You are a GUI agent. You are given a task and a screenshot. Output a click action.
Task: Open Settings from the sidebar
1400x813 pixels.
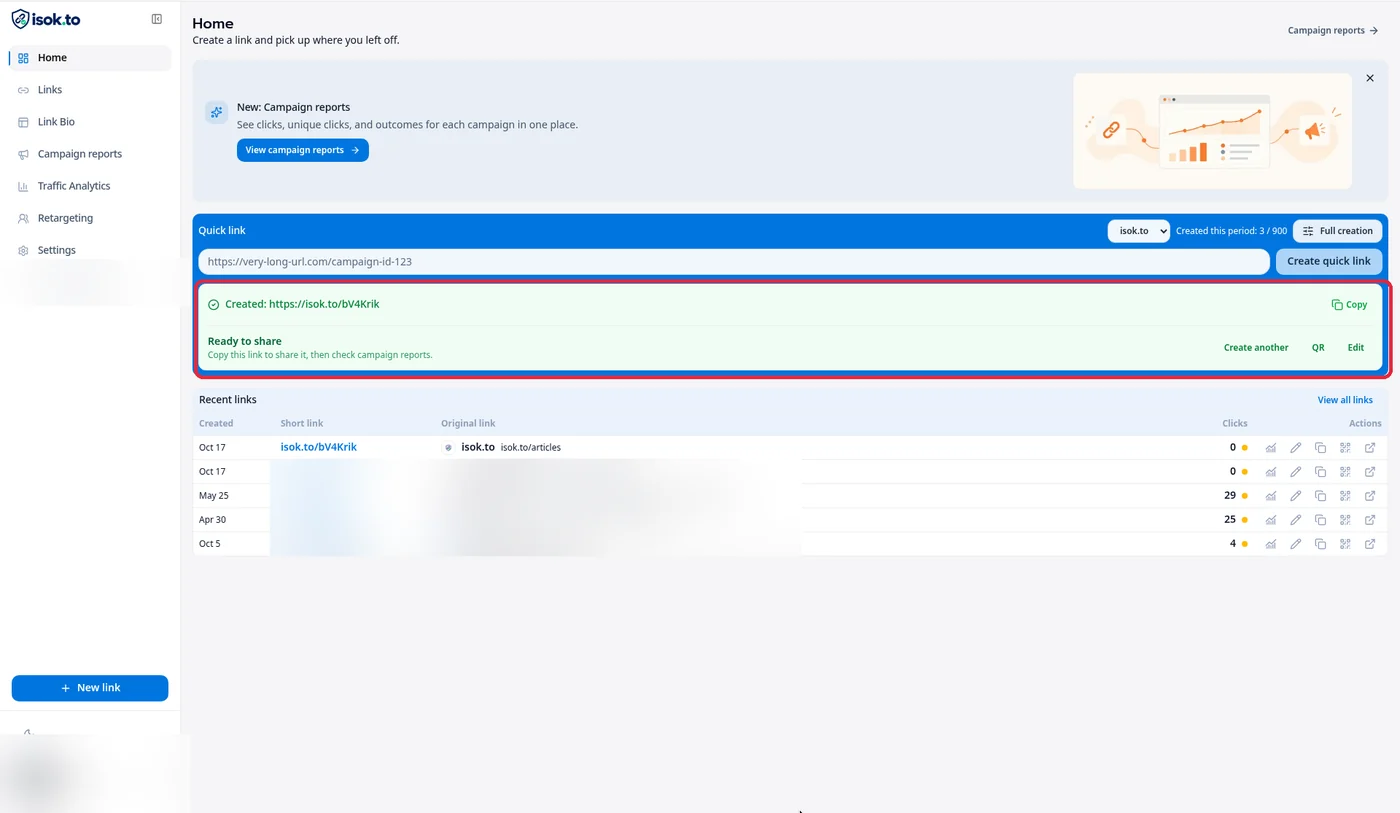coord(90,250)
